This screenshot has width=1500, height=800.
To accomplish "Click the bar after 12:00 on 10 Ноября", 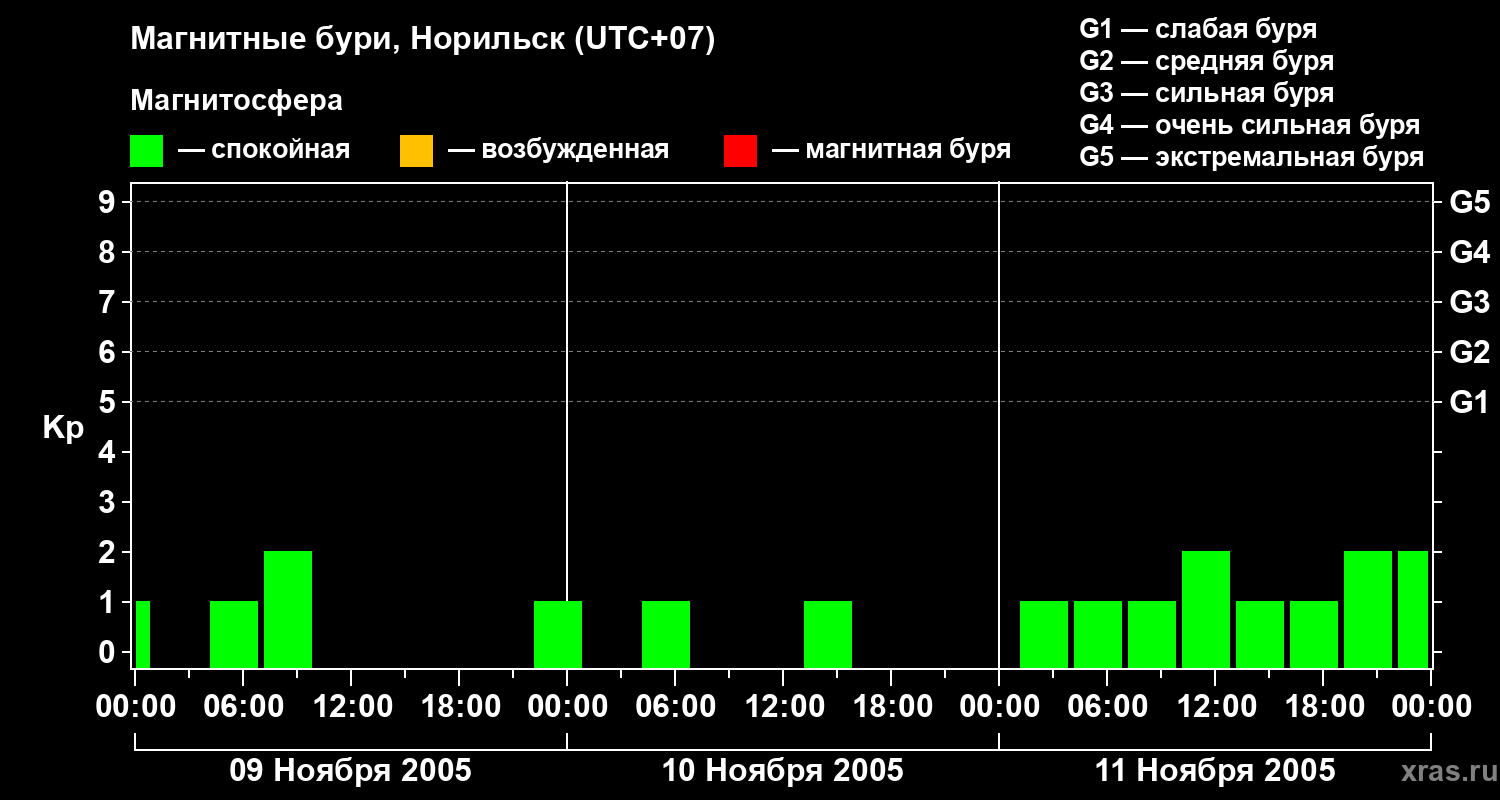I will coord(828,634).
